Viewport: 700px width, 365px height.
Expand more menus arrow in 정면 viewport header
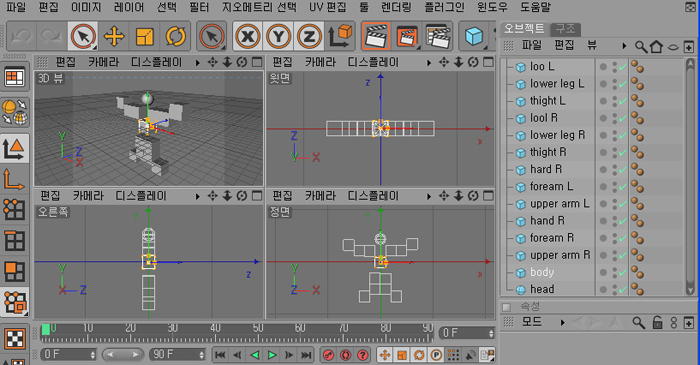pyautogui.click(x=429, y=196)
